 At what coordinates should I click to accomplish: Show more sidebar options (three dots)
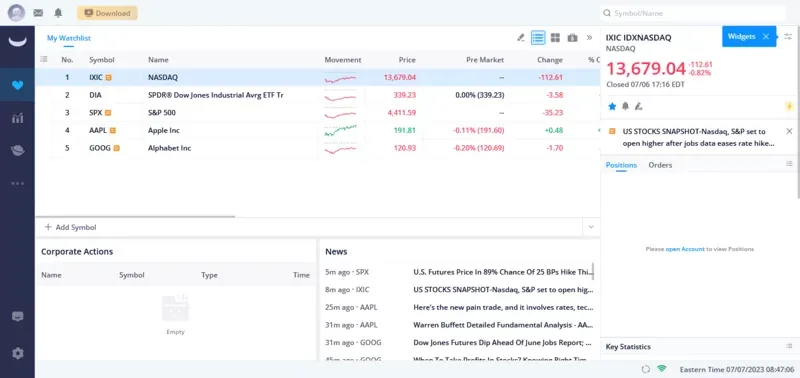pyautogui.click(x=17, y=183)
